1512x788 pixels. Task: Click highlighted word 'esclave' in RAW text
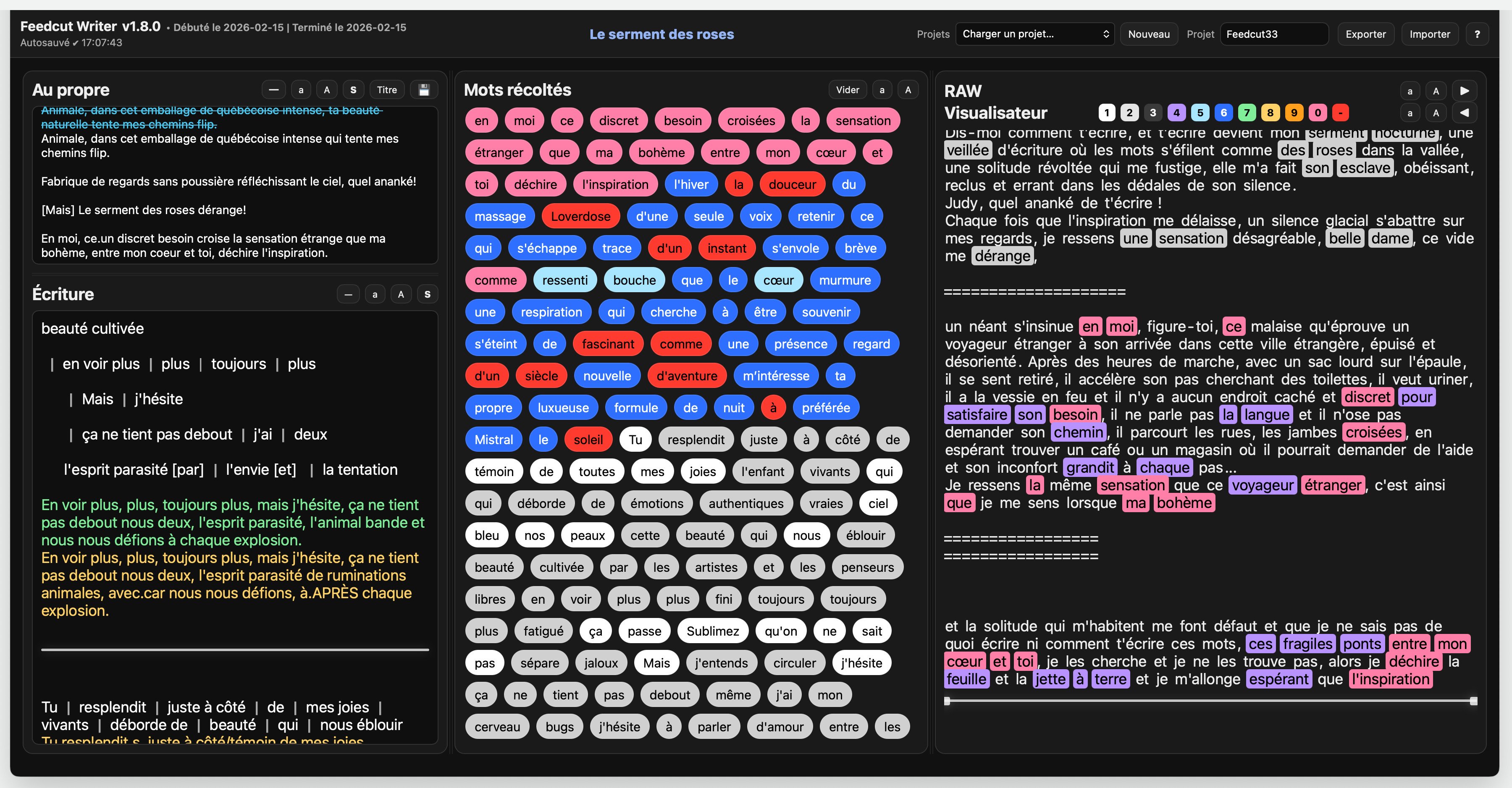1365,168
